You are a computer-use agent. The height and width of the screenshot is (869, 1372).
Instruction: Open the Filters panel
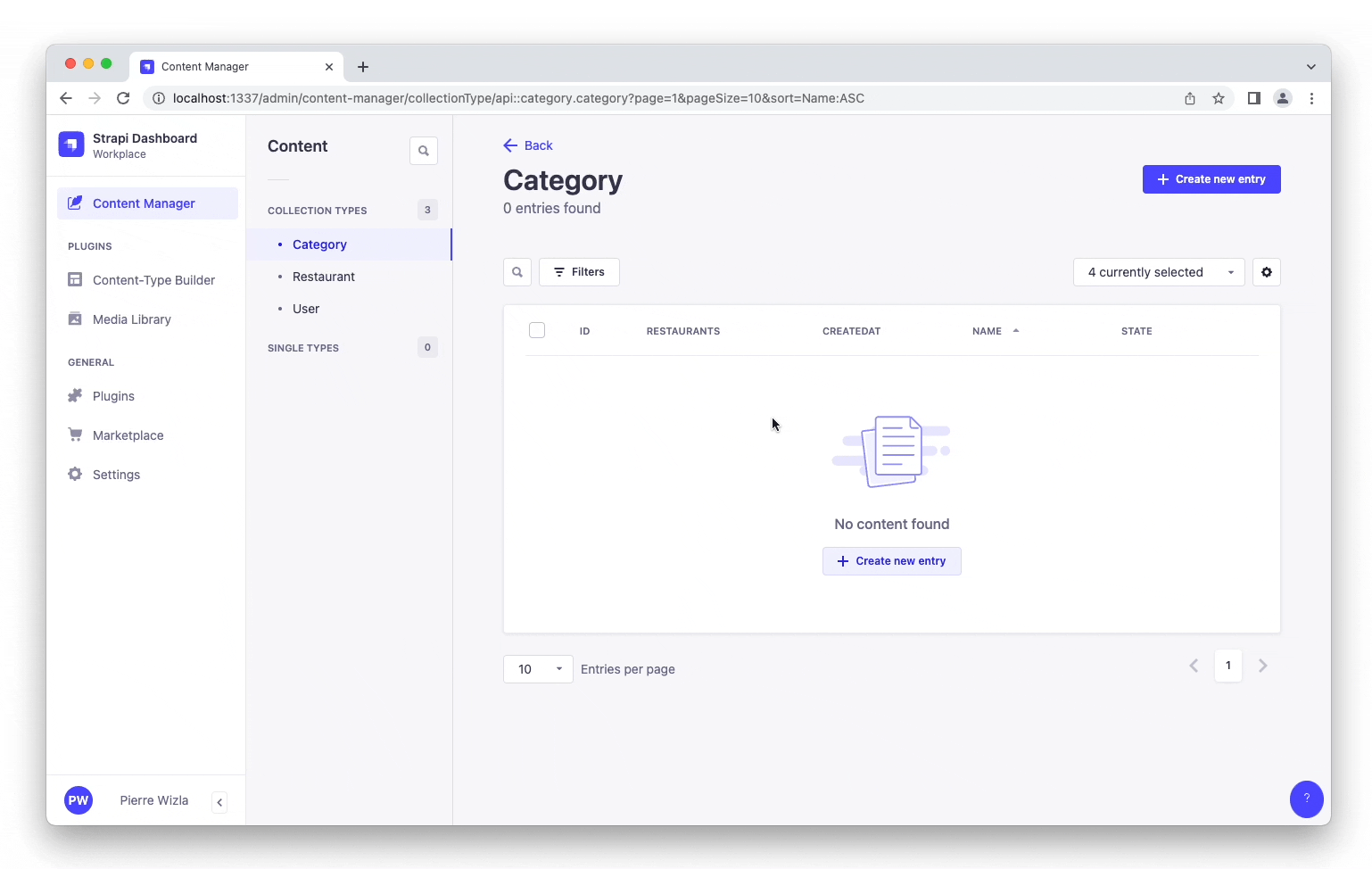(x=579, y=272)
